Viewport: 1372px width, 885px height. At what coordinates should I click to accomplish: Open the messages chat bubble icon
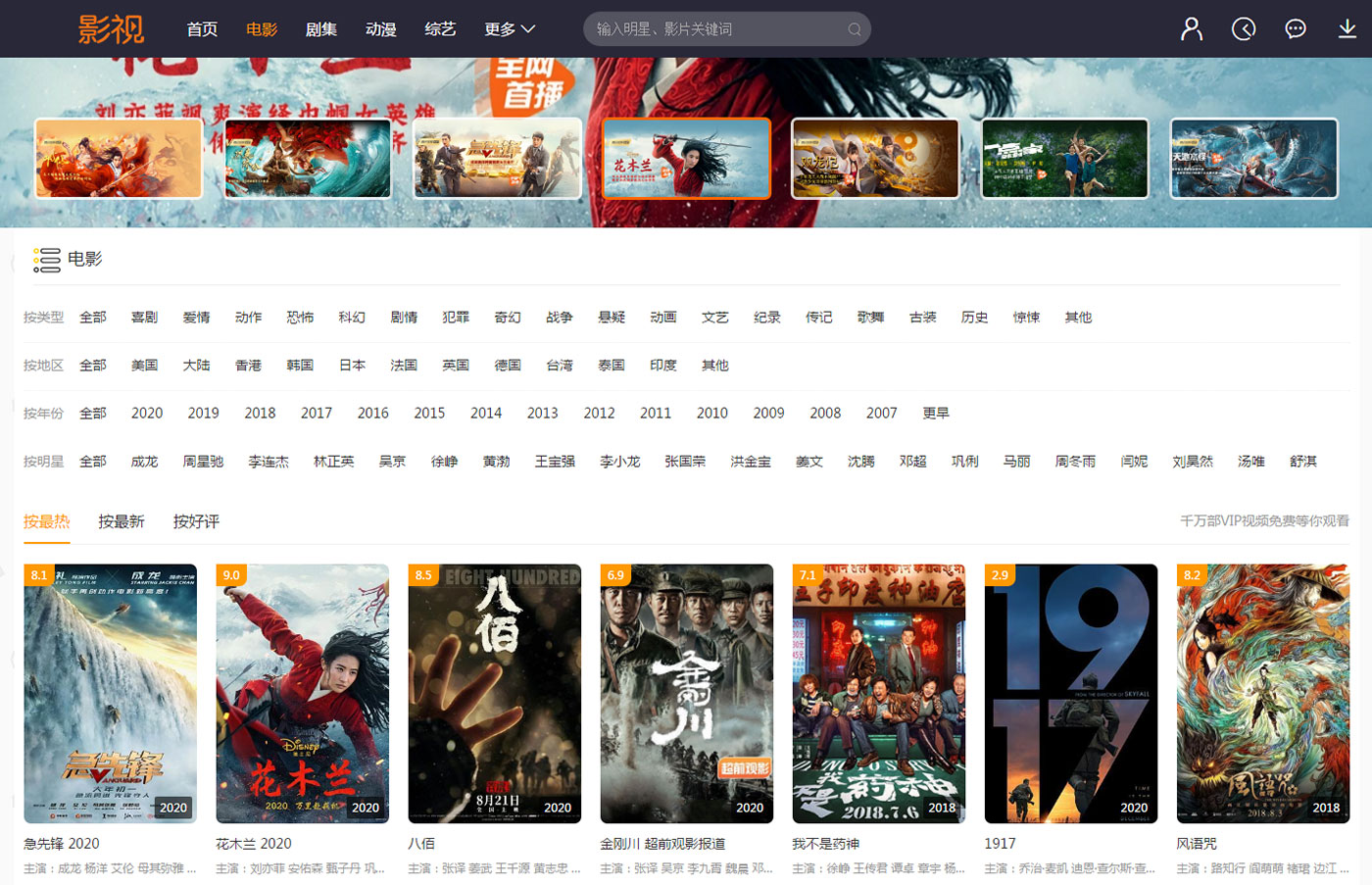click(1295, 29)
